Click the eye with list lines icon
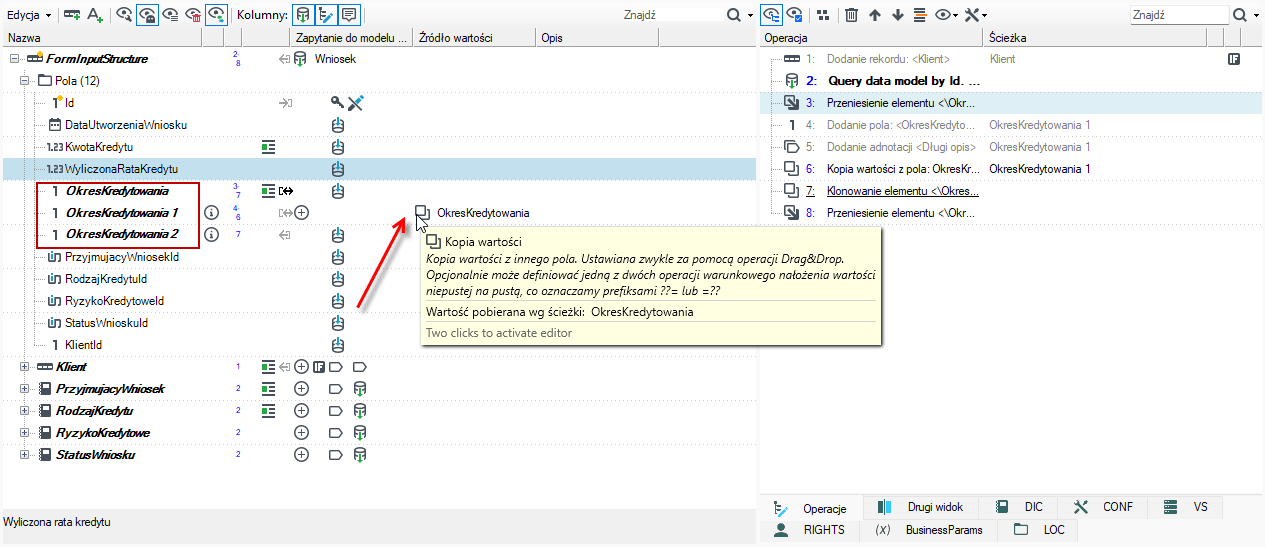The width and height of the screenshot is (1265, 547). coord(170,15)
